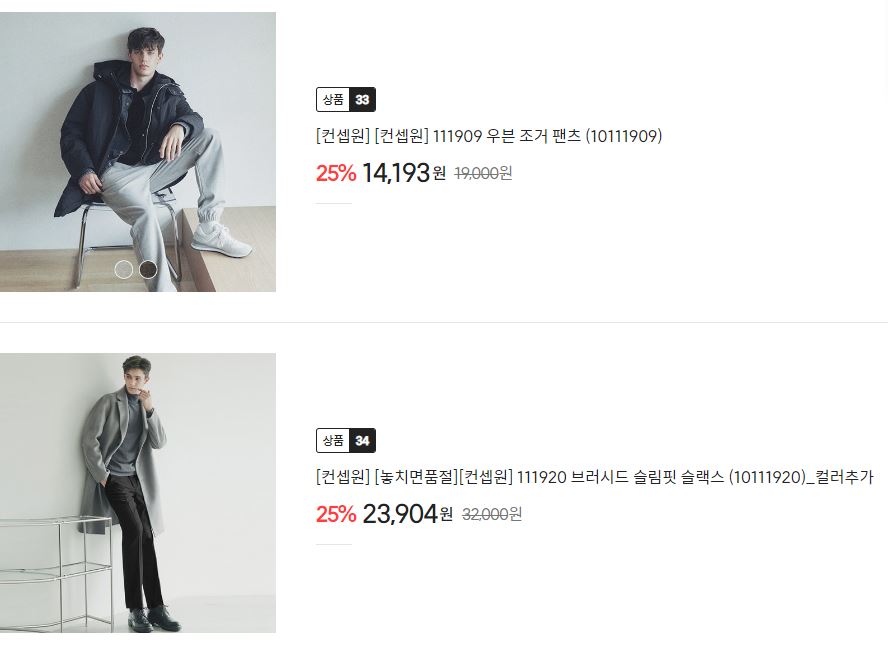Click the 상품 label beside number 34
This screenshot has height=650, width=888.
tap(333, 441)
